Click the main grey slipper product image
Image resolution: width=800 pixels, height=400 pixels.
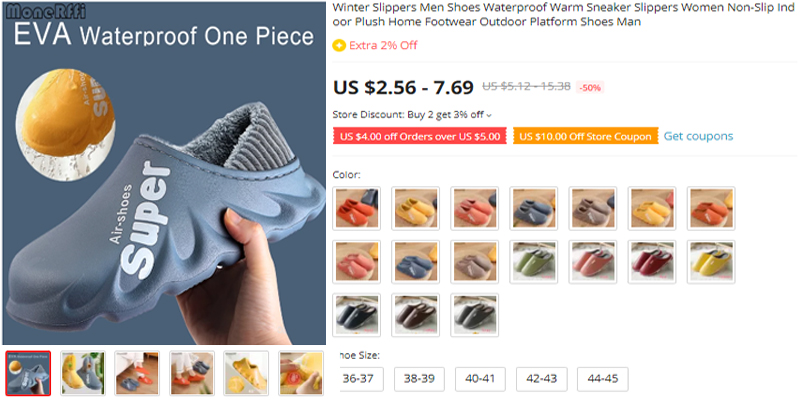point(164,173)
